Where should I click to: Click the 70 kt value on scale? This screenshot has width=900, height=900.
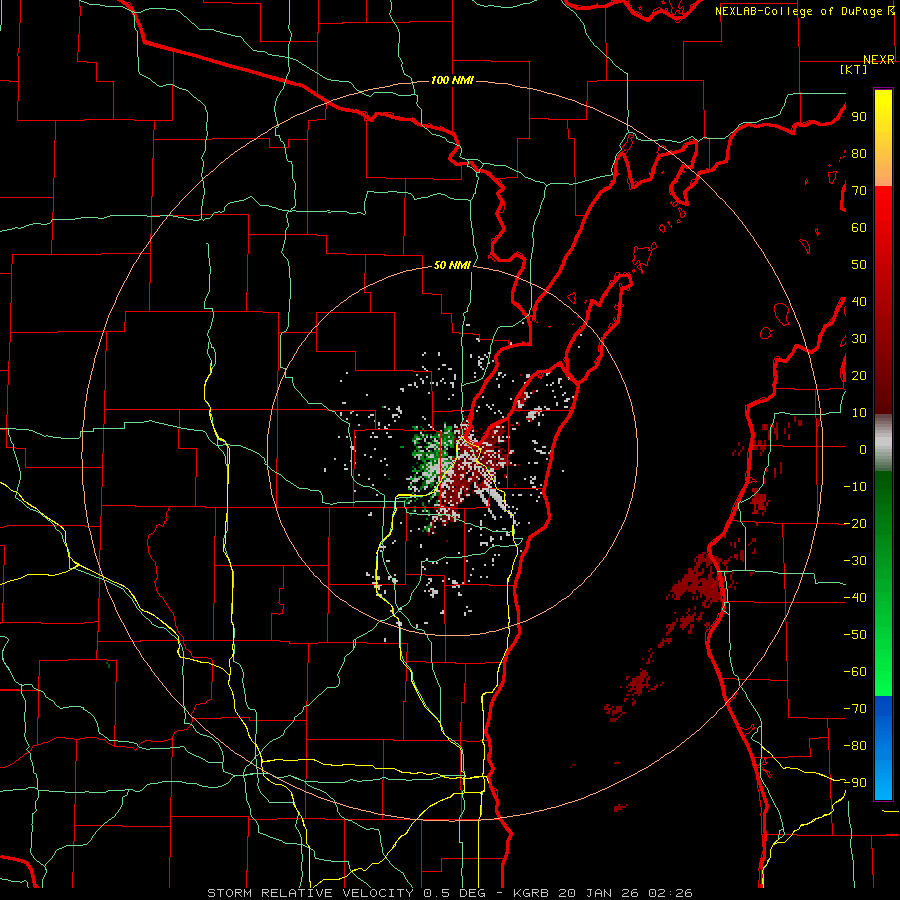point(859,191)
